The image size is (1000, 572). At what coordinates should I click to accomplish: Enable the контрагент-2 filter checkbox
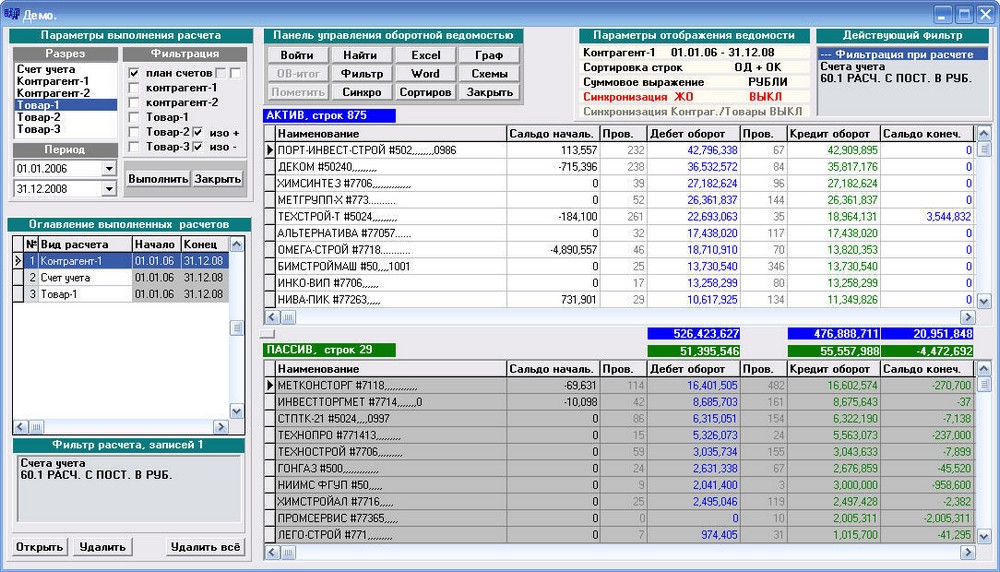(x=134, y=103)
